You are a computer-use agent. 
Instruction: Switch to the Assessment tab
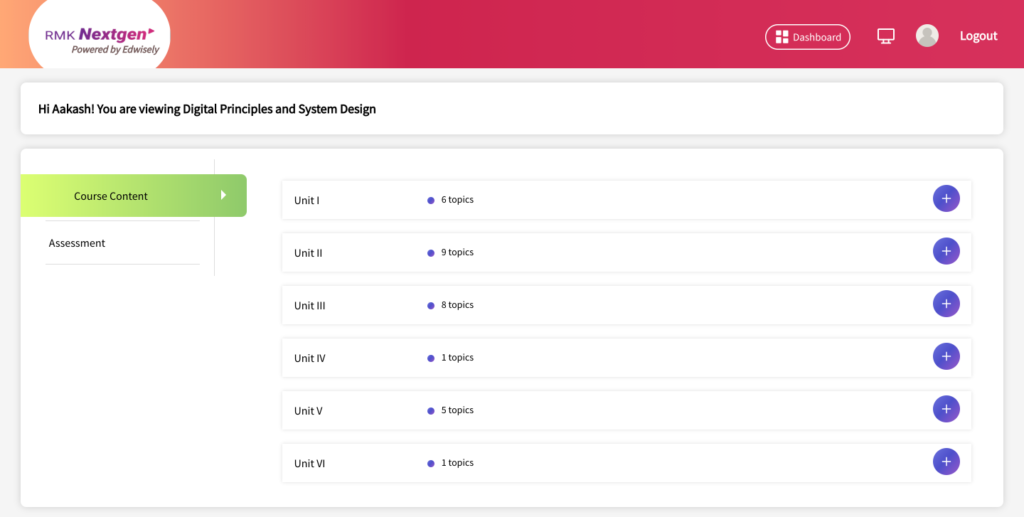pos(77,243)
